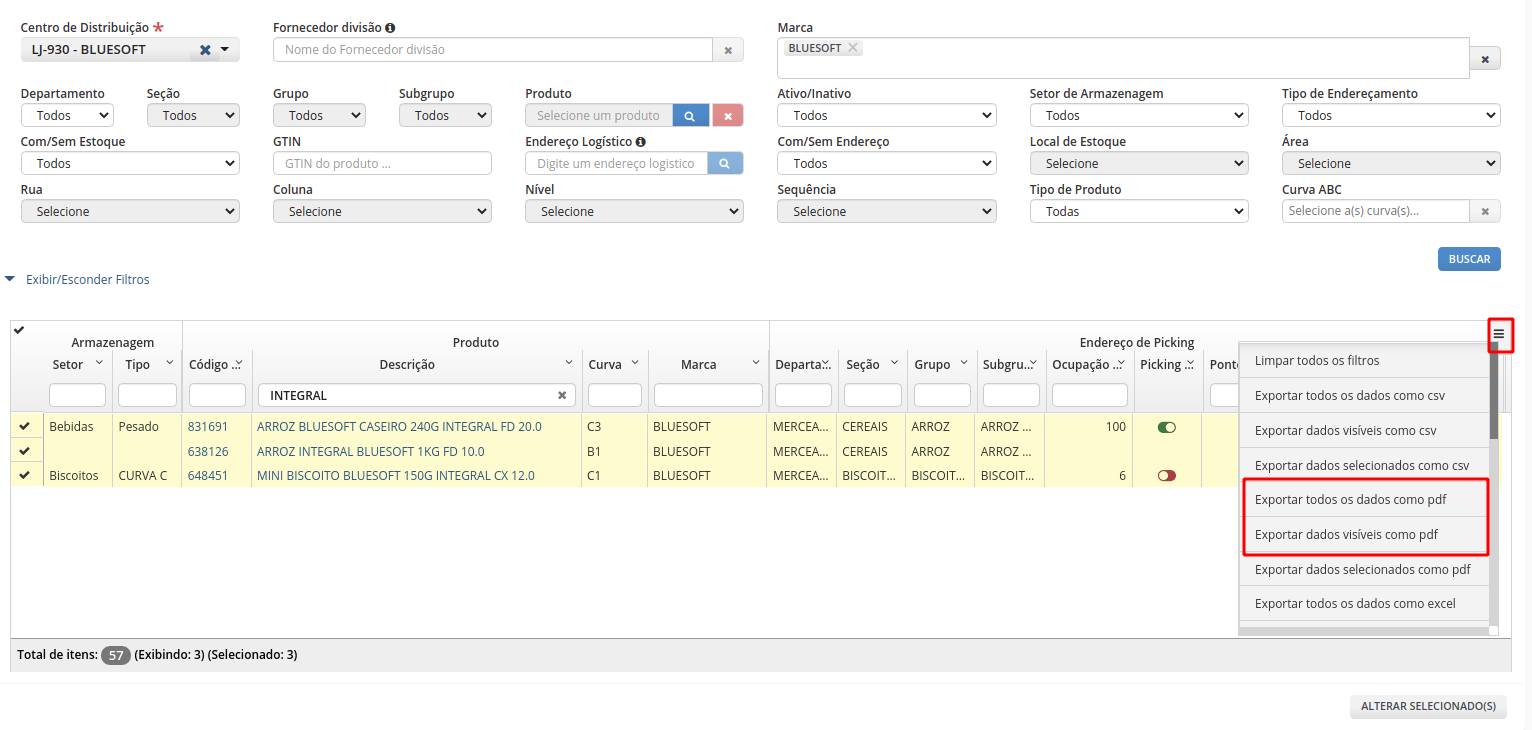Clear the INTEGRAL description filter with the X
This screenshot has width=1532, height=730.
pos(562,395)
